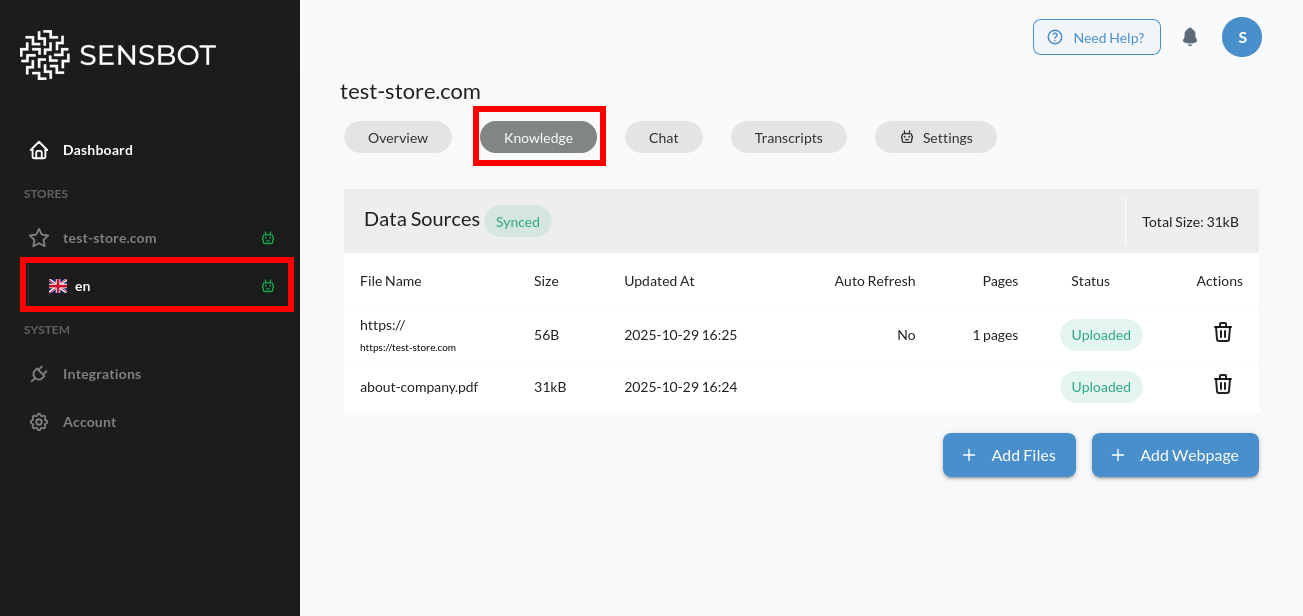Switch to the Transcripts tab
This screenshot has width=1303, height=616.
pos(788,137)
